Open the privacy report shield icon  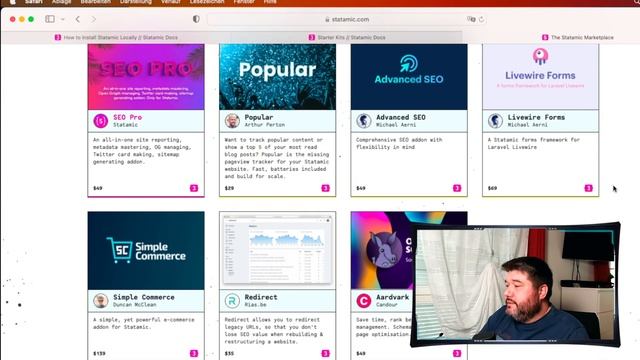[x=196, y=19]
